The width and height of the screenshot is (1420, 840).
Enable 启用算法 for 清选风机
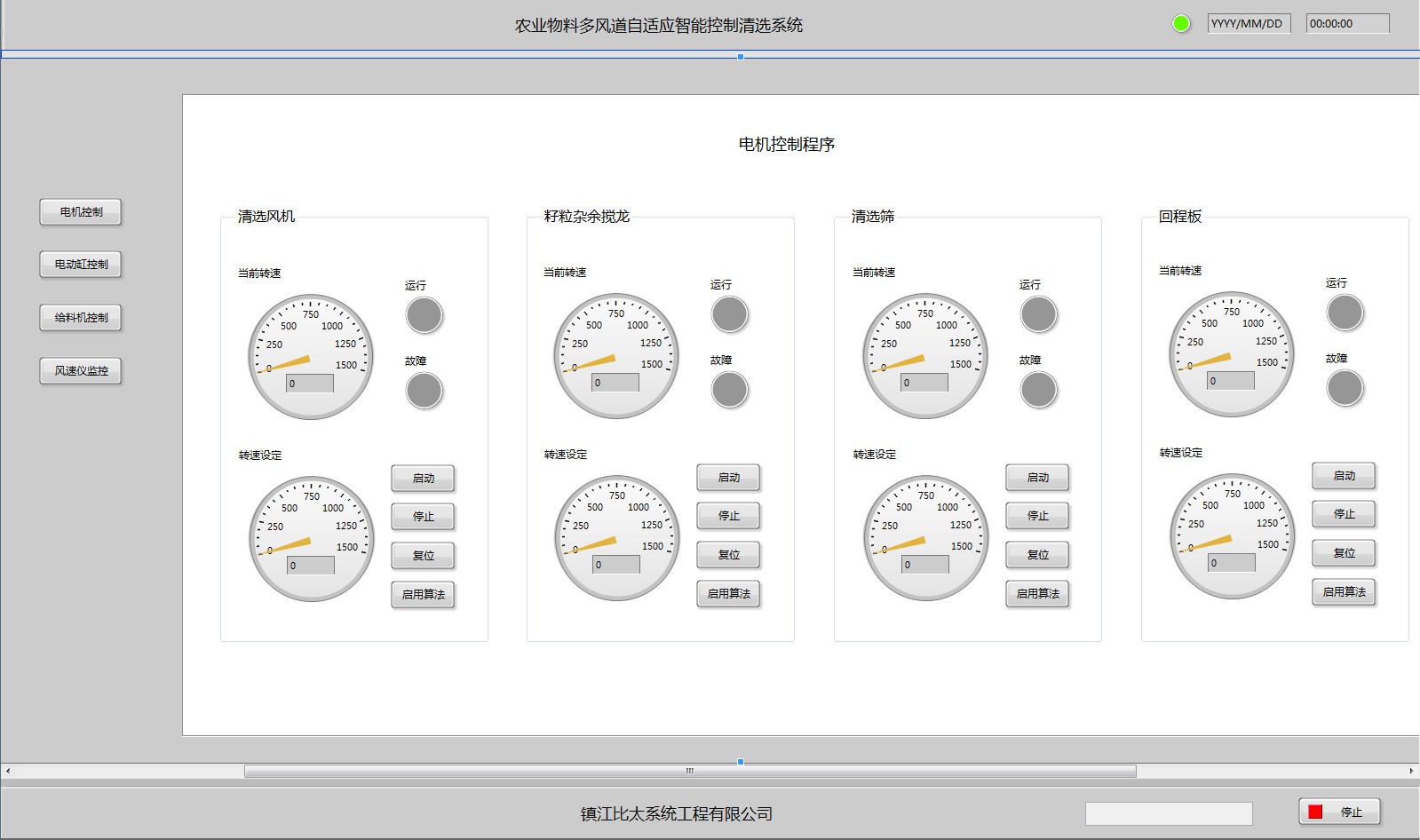click(x=424, y=595)
